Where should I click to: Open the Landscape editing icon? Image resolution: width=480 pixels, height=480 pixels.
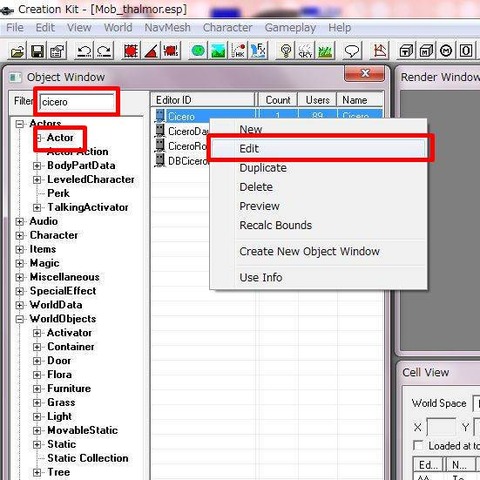click(x=218, y=51)
